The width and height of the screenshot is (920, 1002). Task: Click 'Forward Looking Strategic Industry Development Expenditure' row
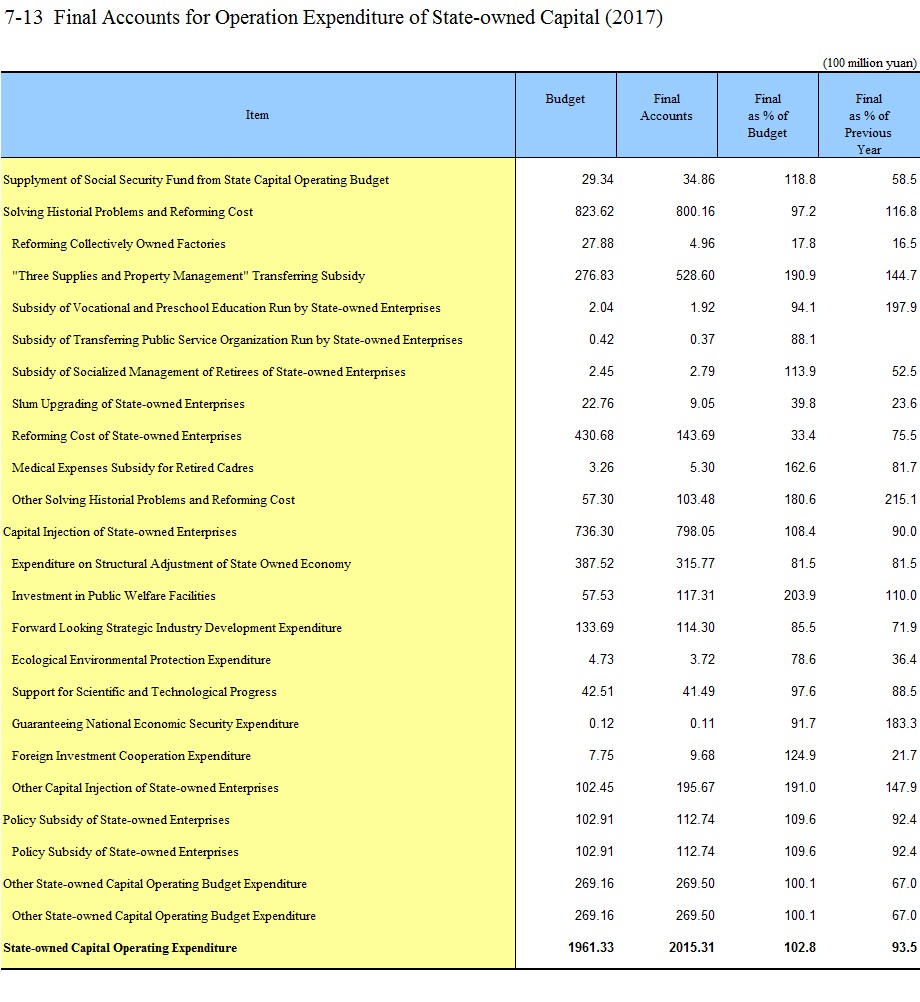tap(177, 627)
